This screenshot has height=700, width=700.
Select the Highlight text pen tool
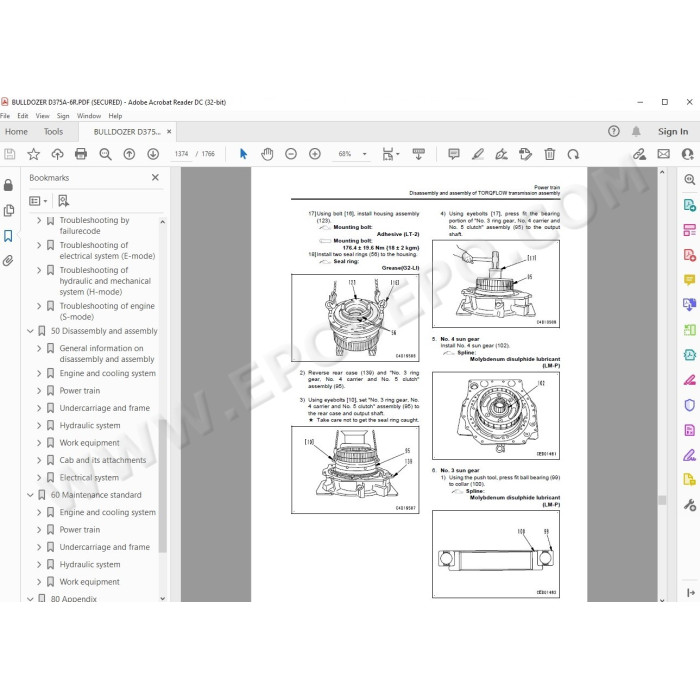(478, 154)
